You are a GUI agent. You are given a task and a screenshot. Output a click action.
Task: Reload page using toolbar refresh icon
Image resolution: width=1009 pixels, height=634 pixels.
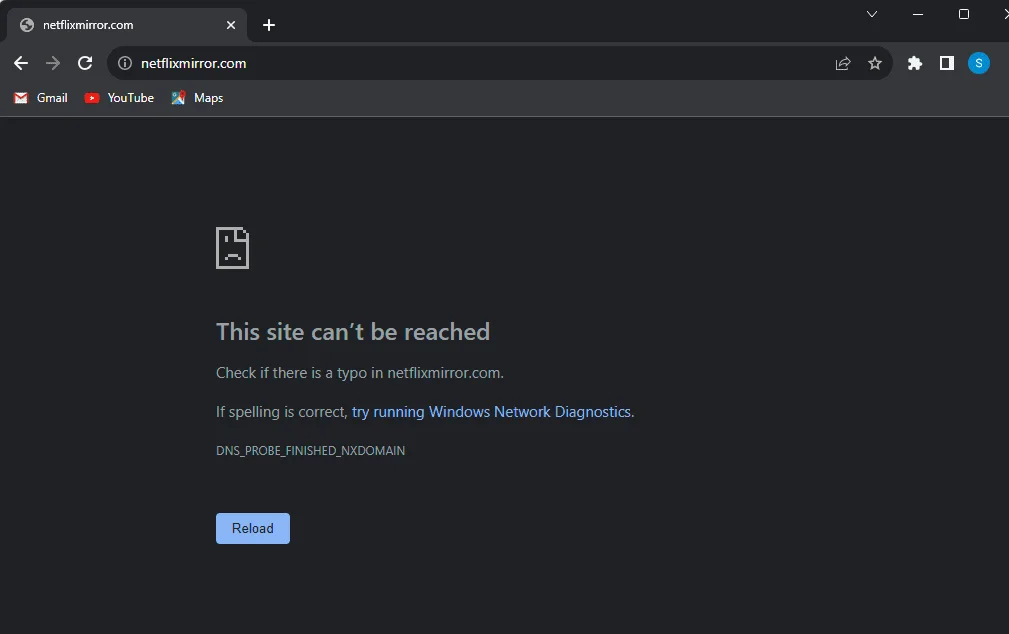coord(85,63)
